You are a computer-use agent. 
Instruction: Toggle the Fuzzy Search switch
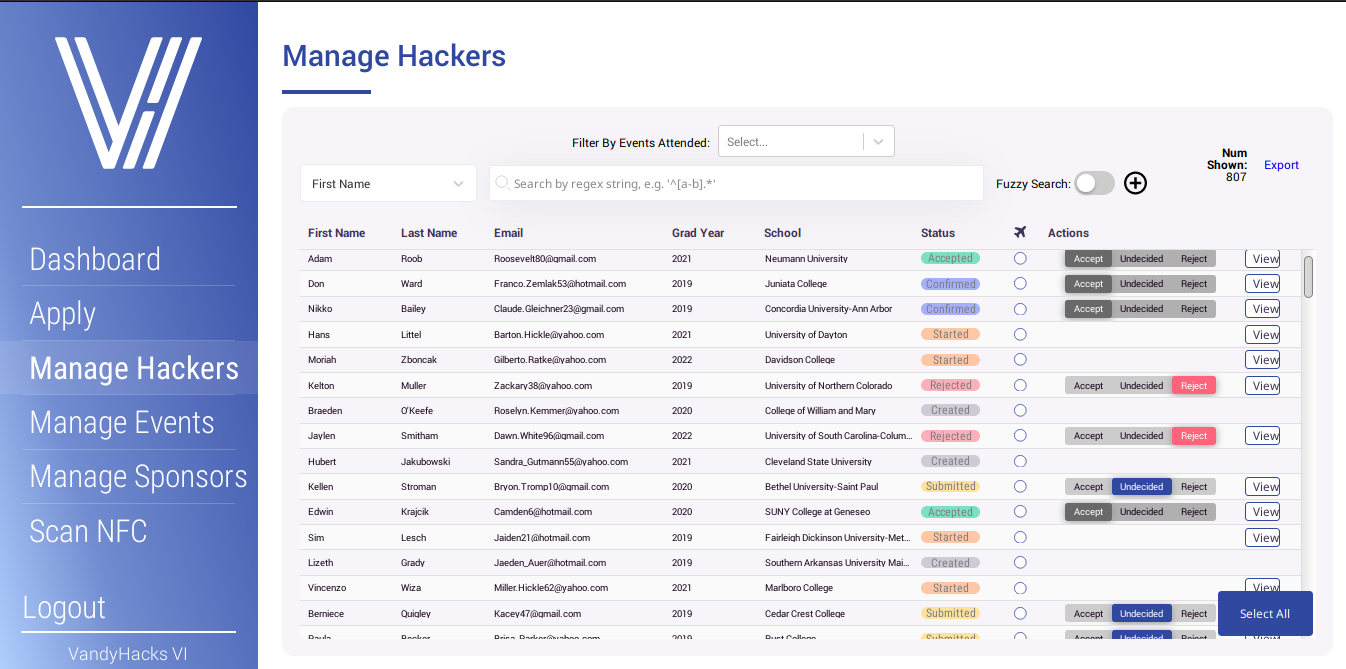[x=1094, y=183]
